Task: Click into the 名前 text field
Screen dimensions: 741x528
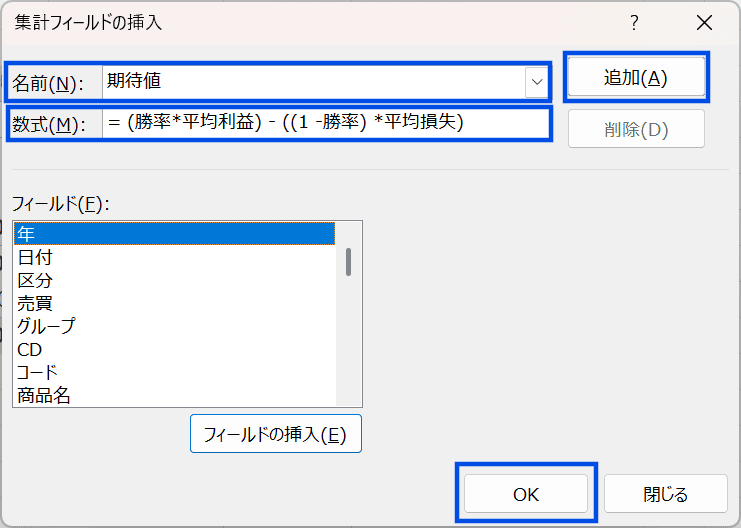Action: coord(312,81)
